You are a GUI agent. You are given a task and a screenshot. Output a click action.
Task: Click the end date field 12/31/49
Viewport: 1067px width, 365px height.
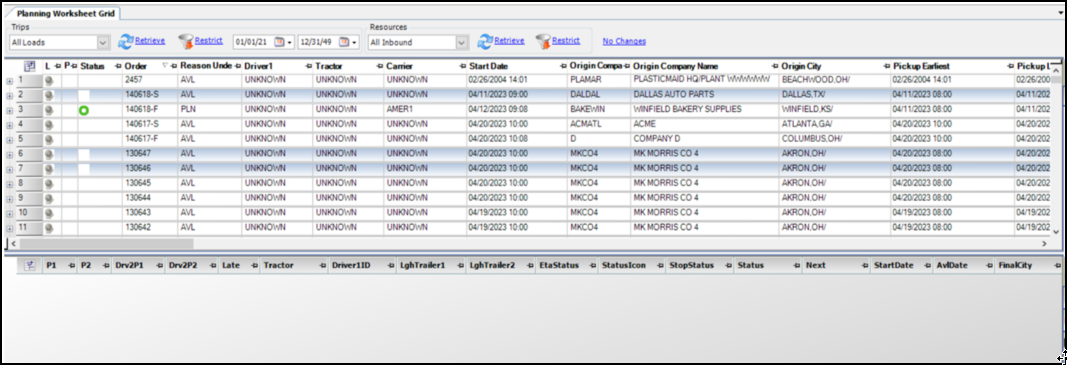point(317,42)
